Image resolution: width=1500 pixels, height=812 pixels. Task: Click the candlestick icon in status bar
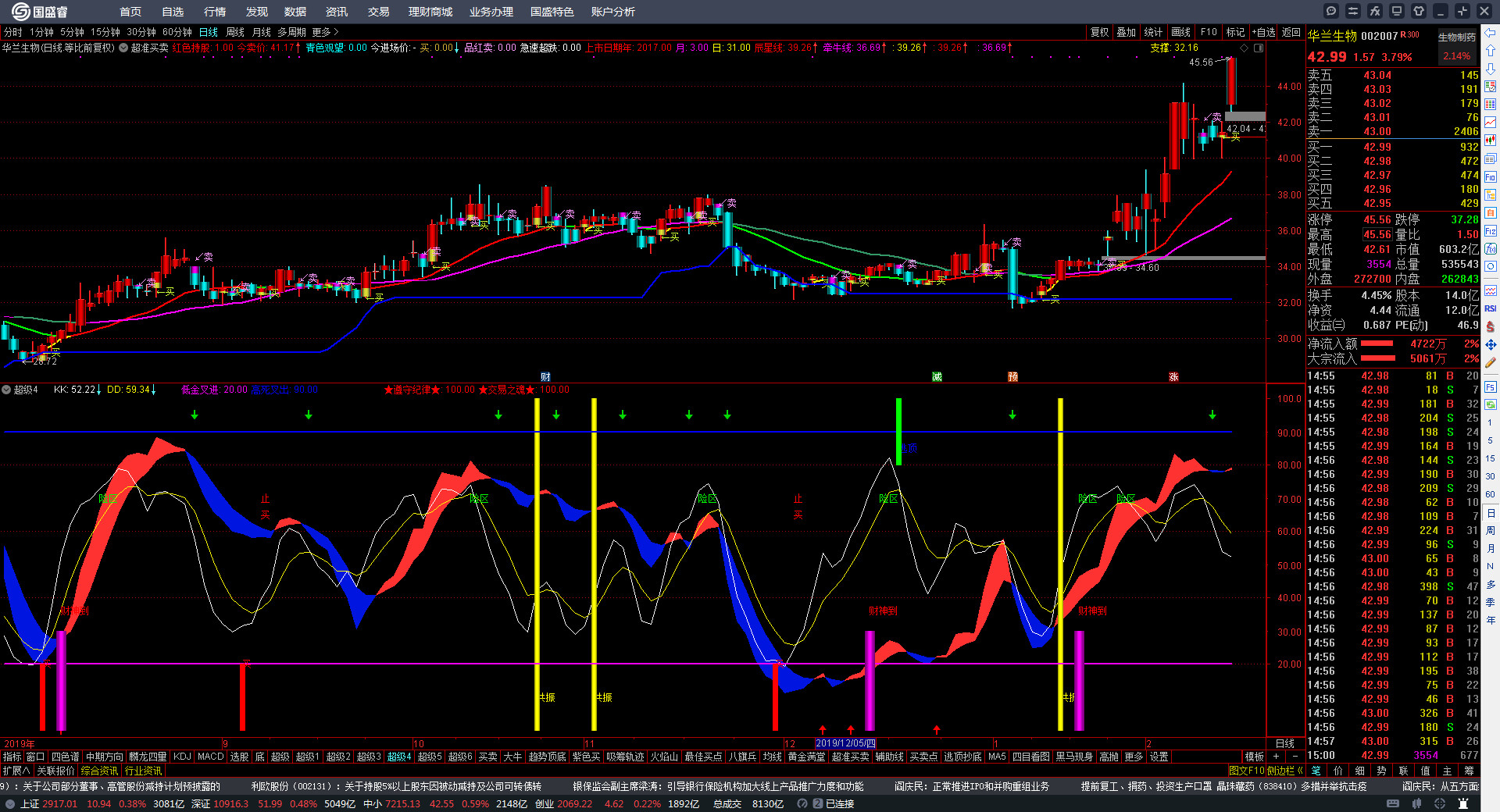[1416, 803]
